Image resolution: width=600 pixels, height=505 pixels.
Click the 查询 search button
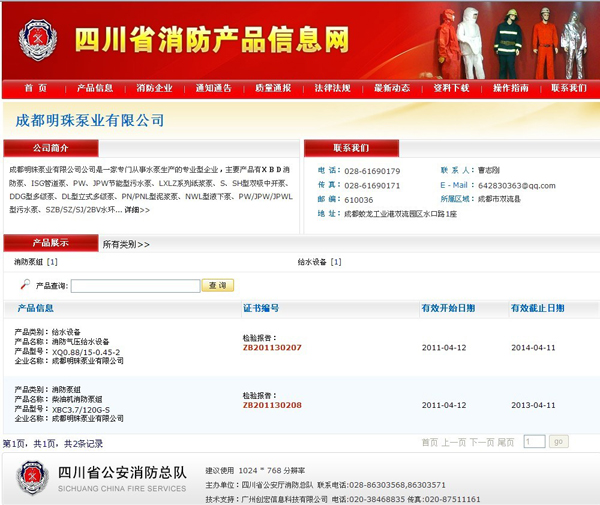coord(218,285)
